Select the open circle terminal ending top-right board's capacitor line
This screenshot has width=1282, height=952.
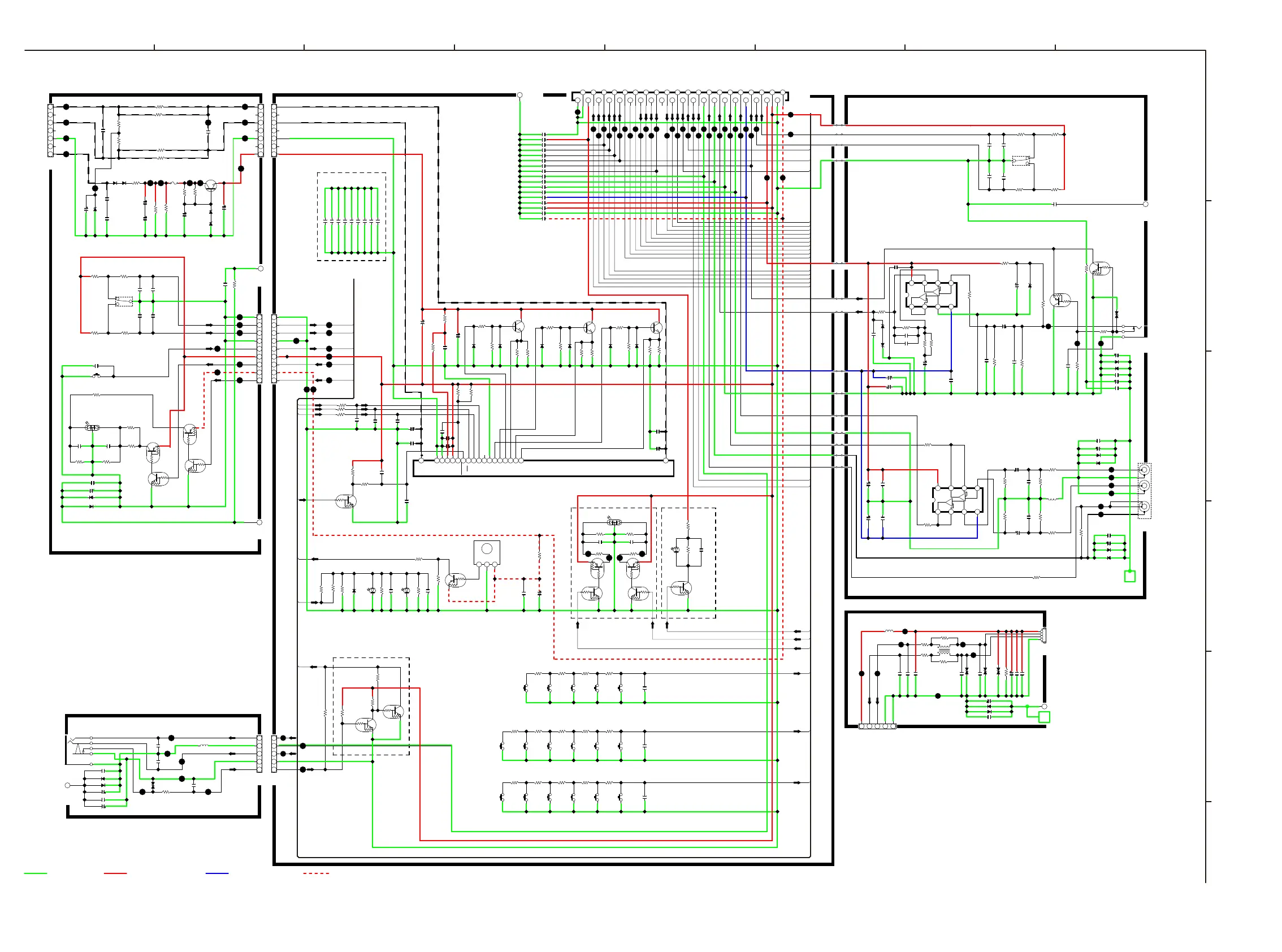pyautogui.click(x=1145, y=204)
